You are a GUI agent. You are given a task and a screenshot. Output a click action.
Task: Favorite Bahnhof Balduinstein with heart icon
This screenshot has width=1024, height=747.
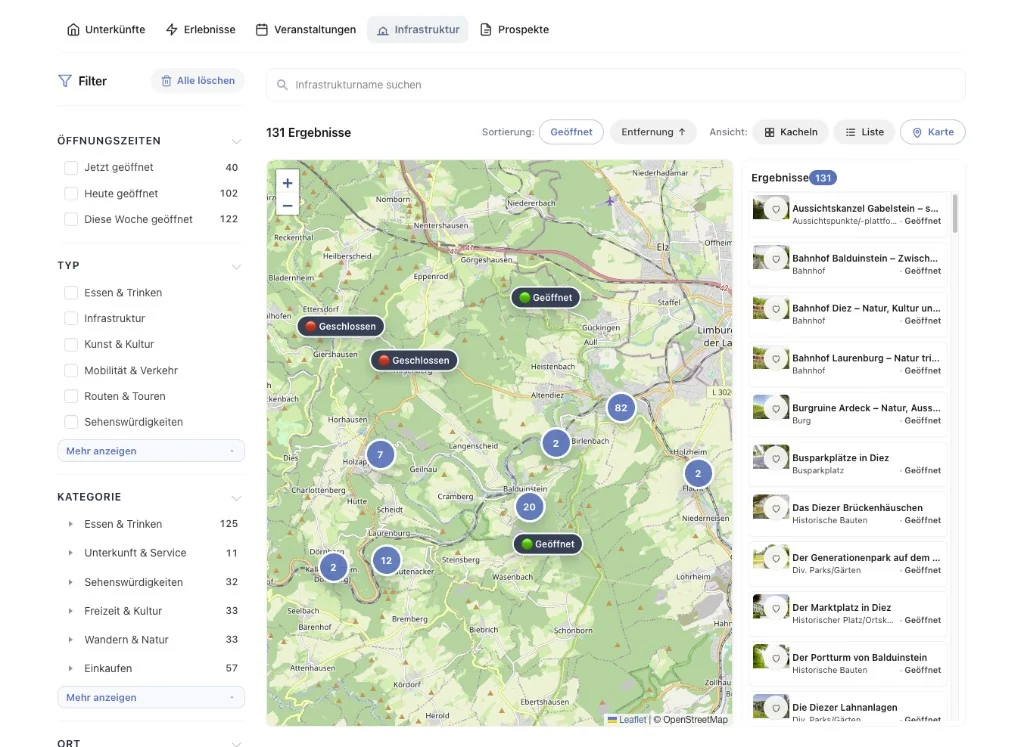pyautogui.click(x=776, y=259)
